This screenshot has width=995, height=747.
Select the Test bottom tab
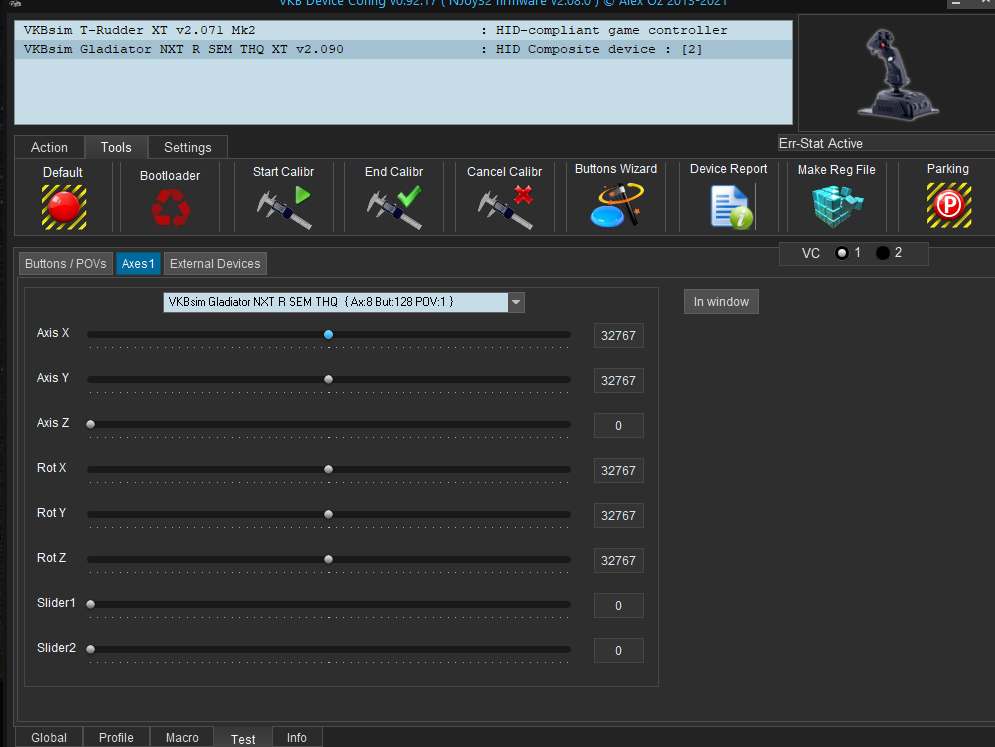pyautogui.click(x=243, y=739)
